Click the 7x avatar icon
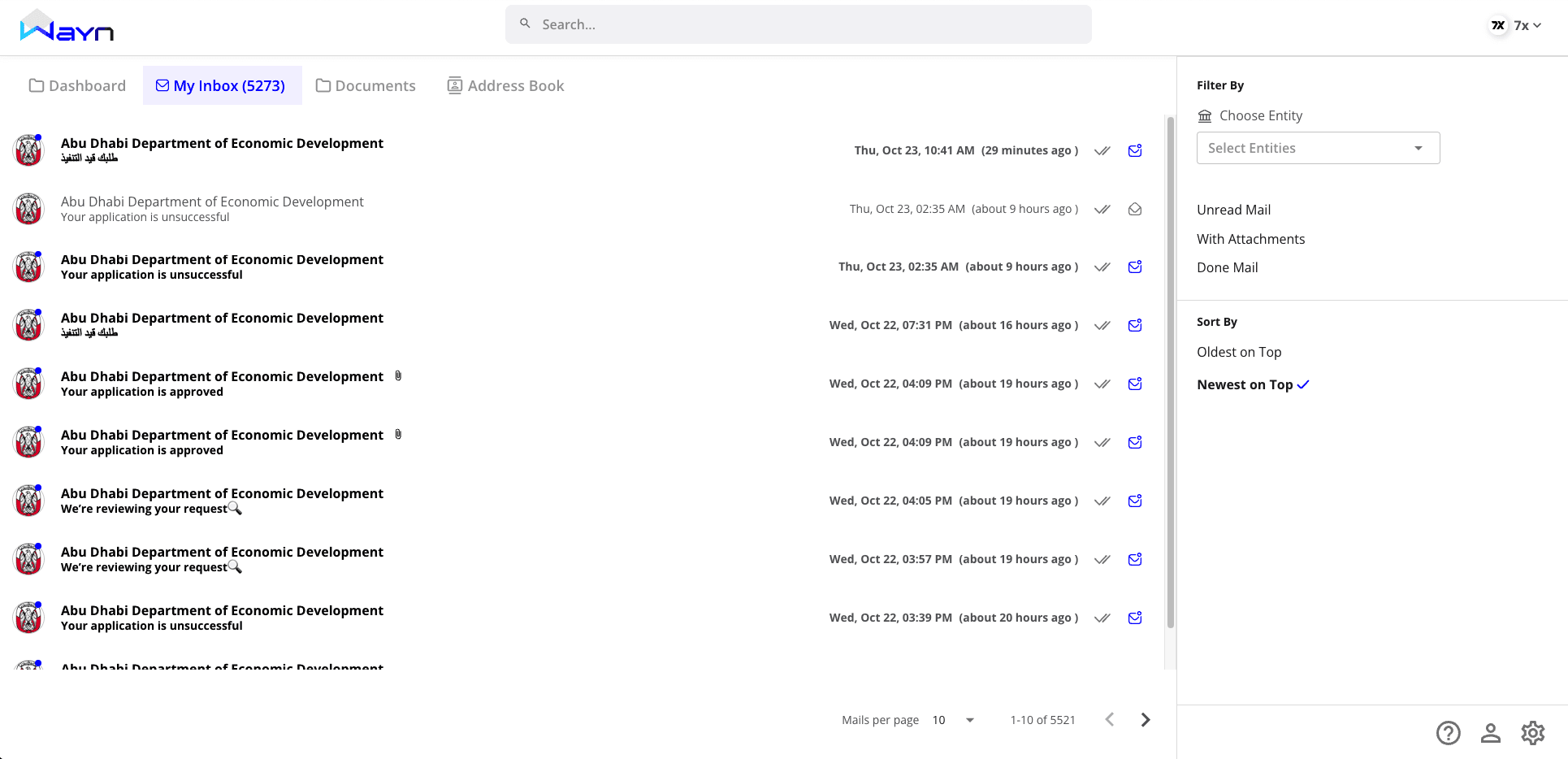The height and width of the screenshot is (759, 1568). click(x=1498, y=25)
